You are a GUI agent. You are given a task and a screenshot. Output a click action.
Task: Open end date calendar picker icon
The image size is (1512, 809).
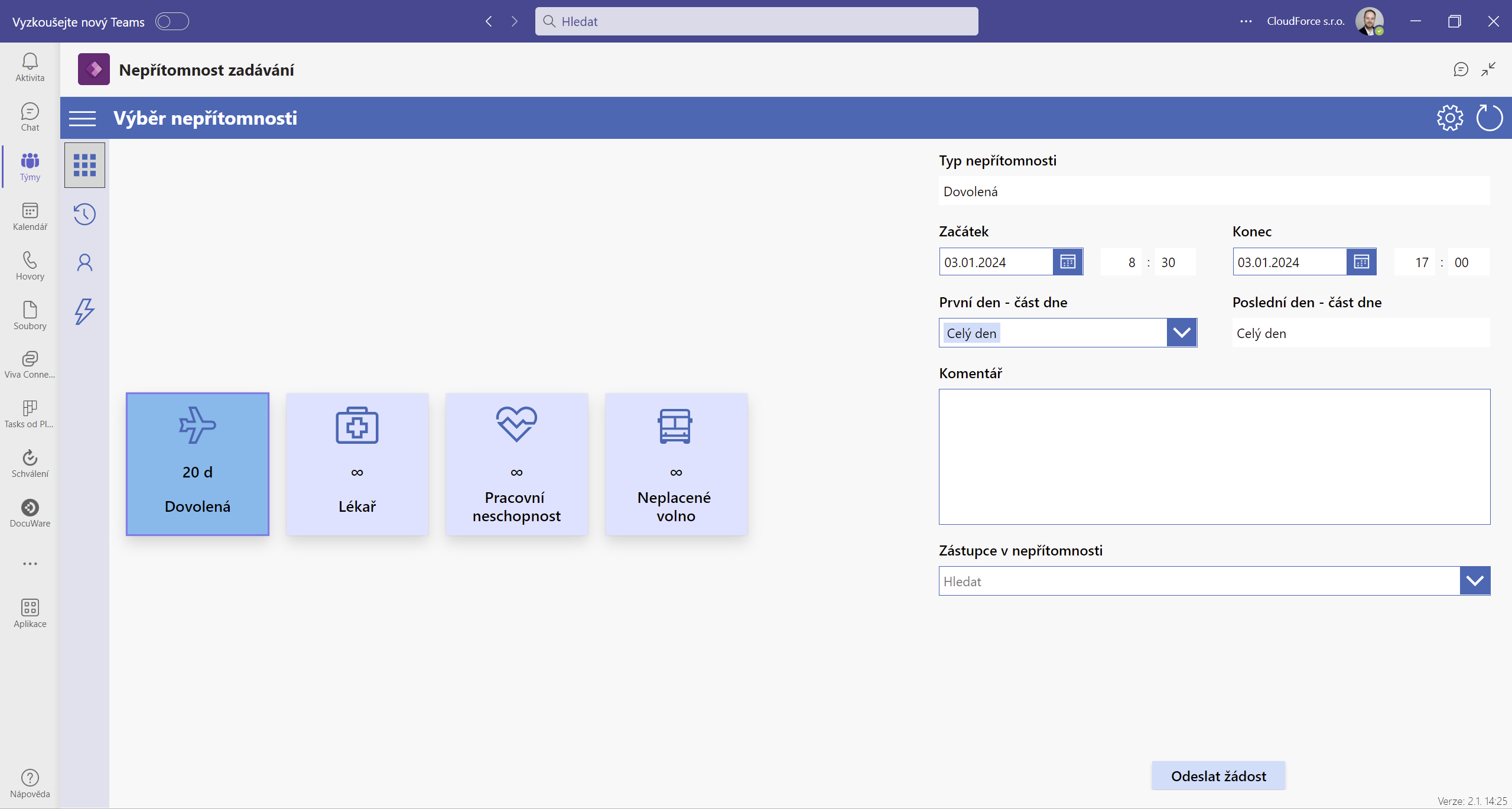pyautogui.click(x=1361, y=262)
